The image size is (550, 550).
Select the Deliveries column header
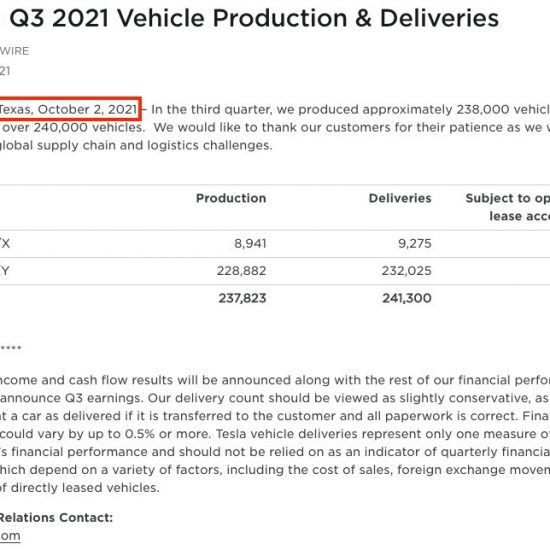pos(400,198)
